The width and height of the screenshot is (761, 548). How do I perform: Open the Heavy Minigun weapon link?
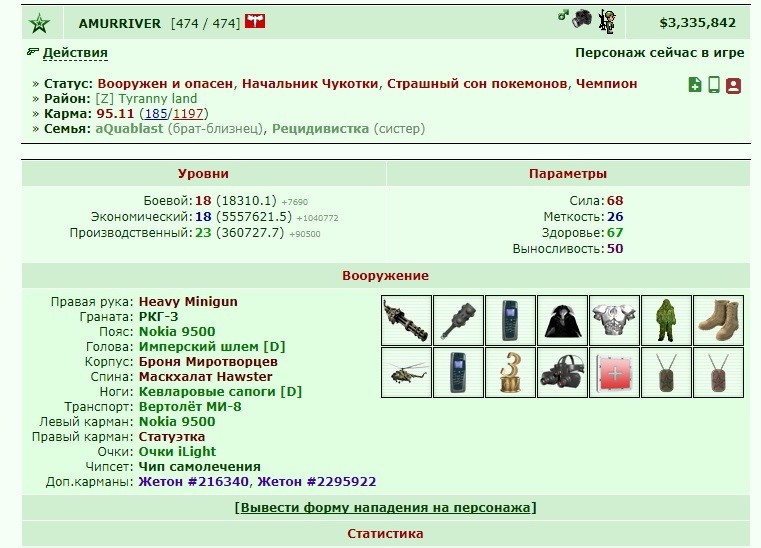(x=188, y=301)
